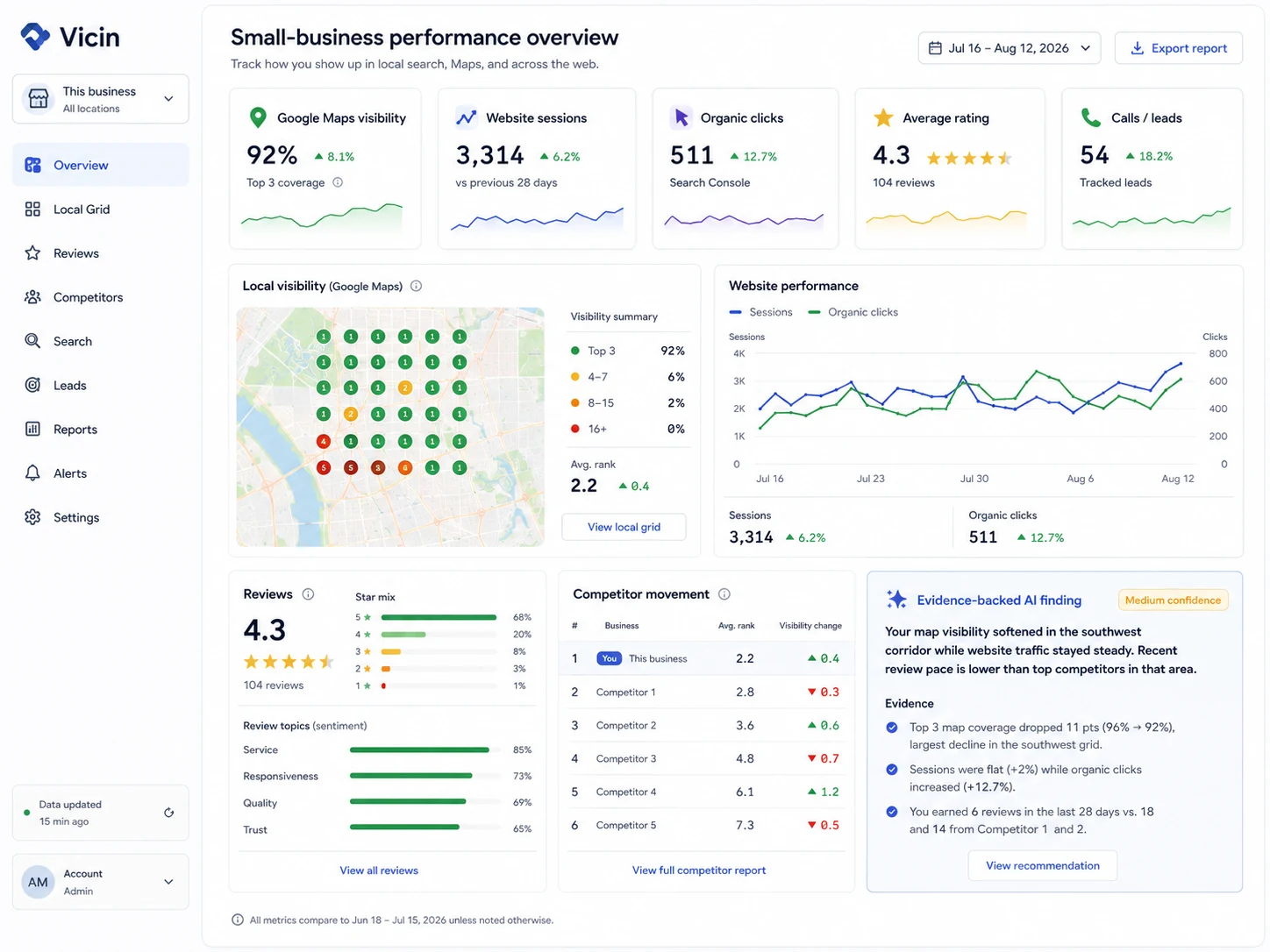Open the Overview menu item
This screenshot has height=952, width=1270.
tap(101, 165)
